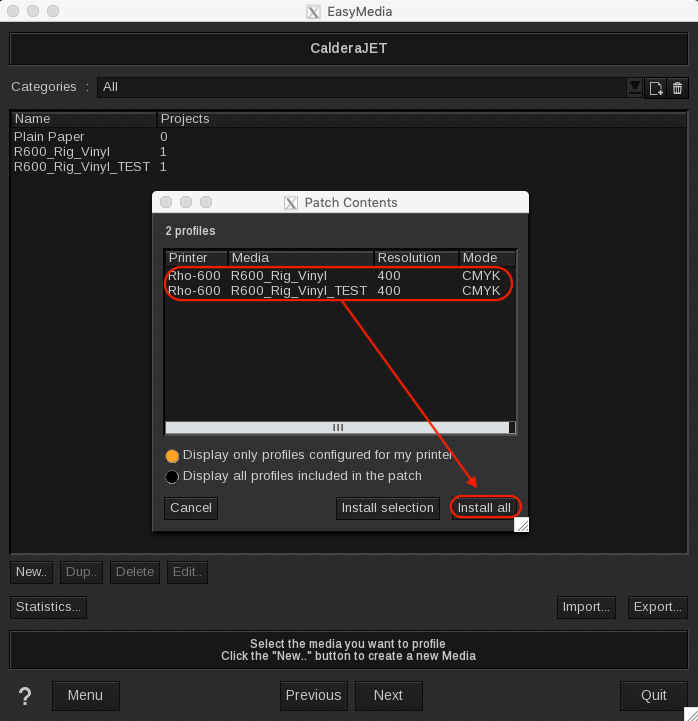698x721 pixels.
Task: Click the Projects column header
Action: click(421, 119)
